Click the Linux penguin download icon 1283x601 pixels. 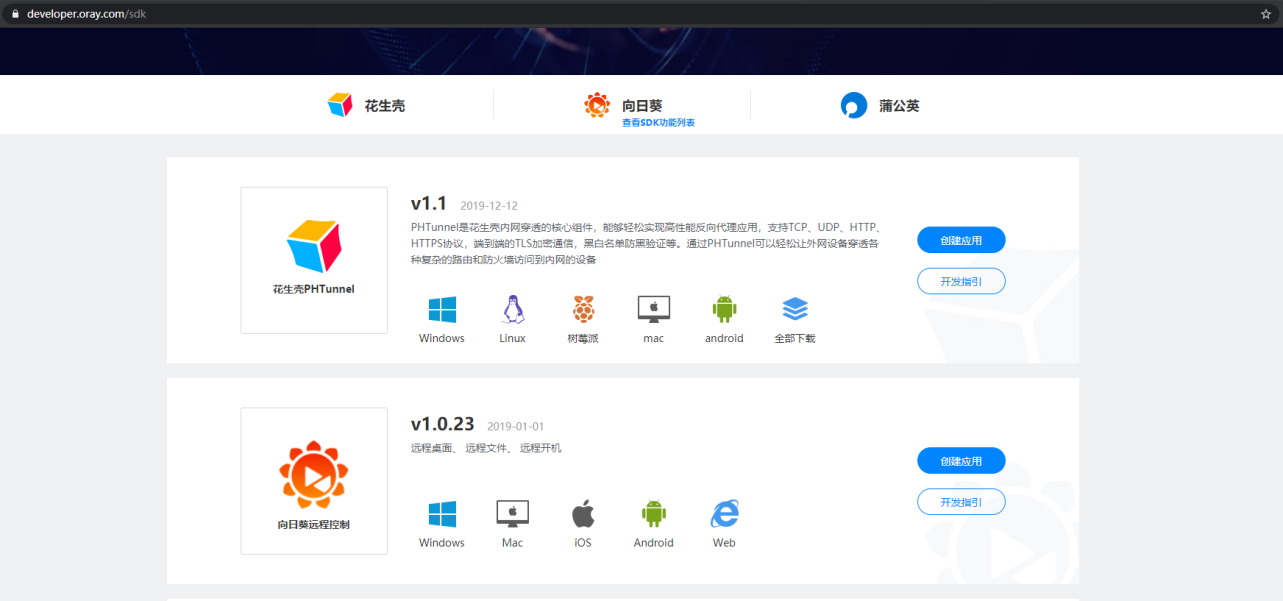(512, 310)
